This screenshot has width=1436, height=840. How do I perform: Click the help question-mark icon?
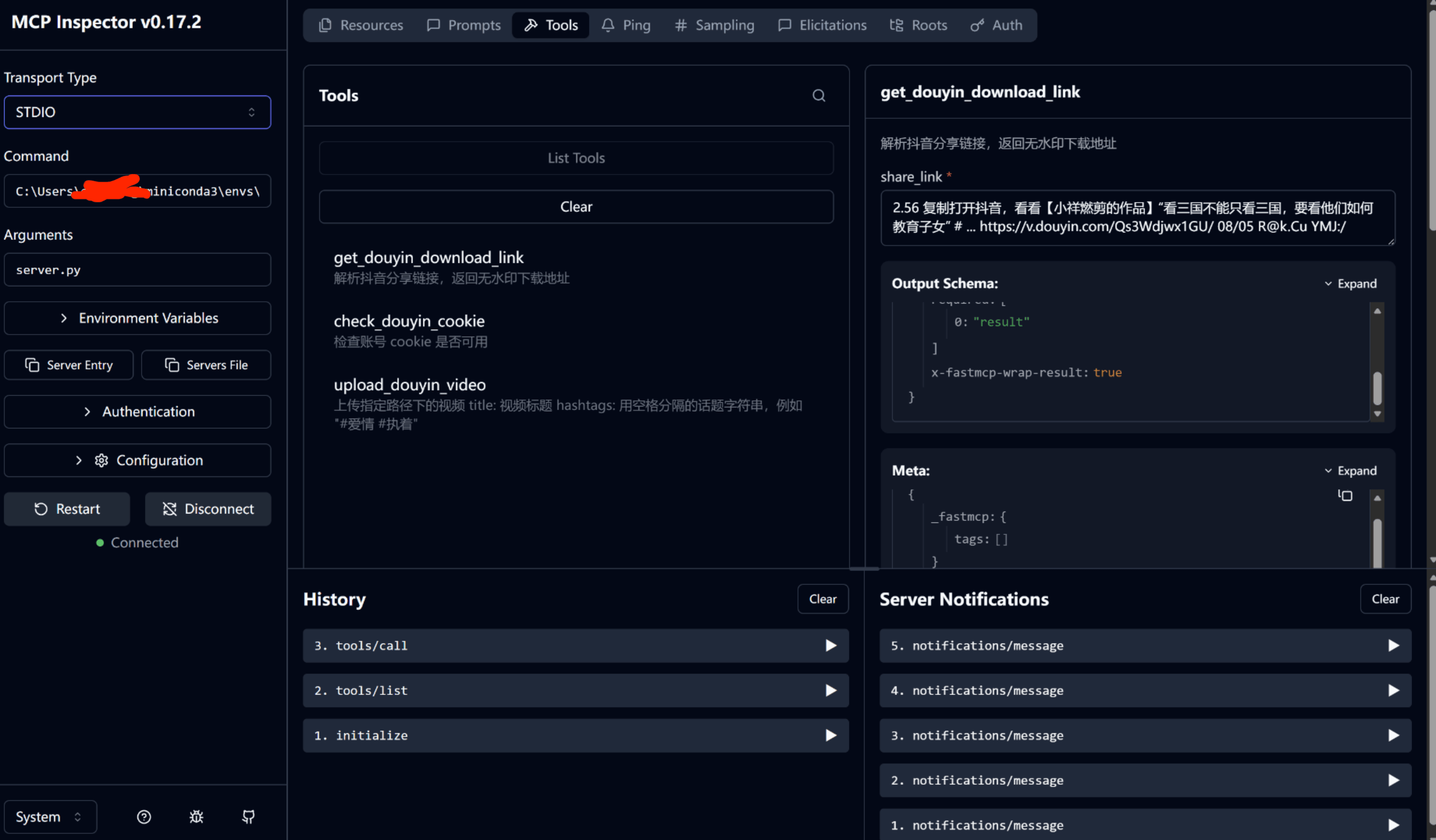pyautogui.click(x=144, y=817)
